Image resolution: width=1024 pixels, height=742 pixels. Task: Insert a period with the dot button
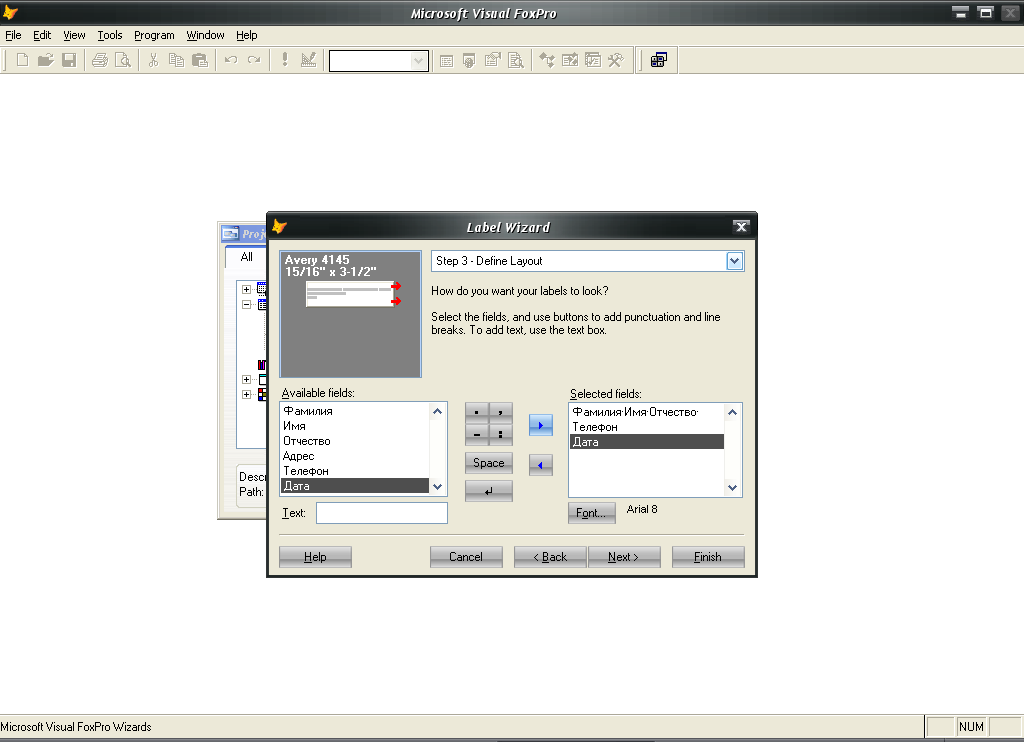coord(477,412)
